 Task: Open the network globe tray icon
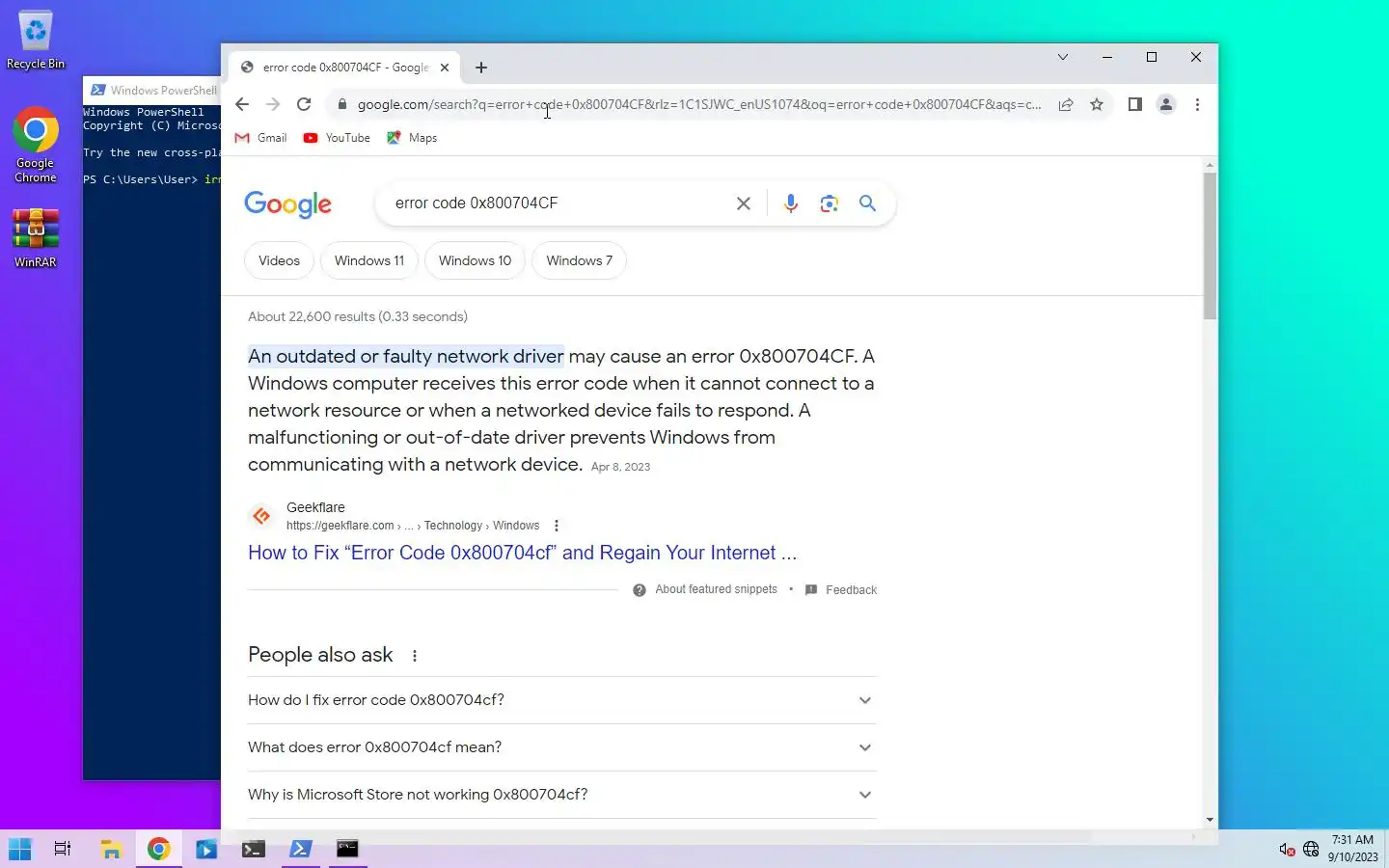(1311, 849)
